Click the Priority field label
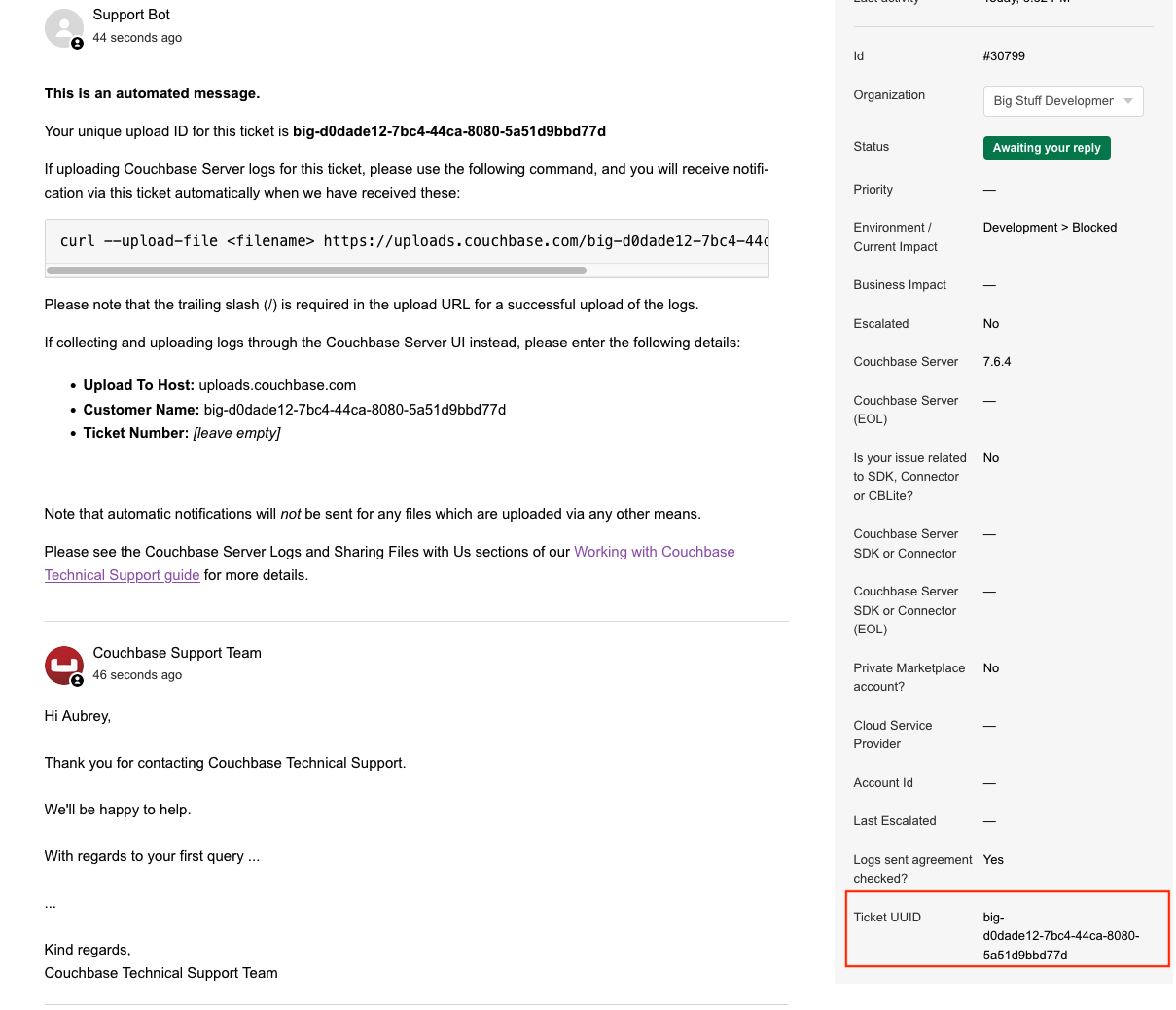This screenshot has height=1010, width=1176. click(x=873, y=190)
